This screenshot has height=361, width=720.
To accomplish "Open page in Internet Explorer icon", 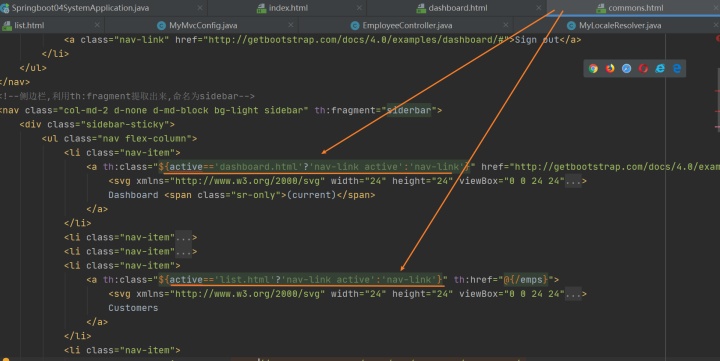I will [660, 68].
